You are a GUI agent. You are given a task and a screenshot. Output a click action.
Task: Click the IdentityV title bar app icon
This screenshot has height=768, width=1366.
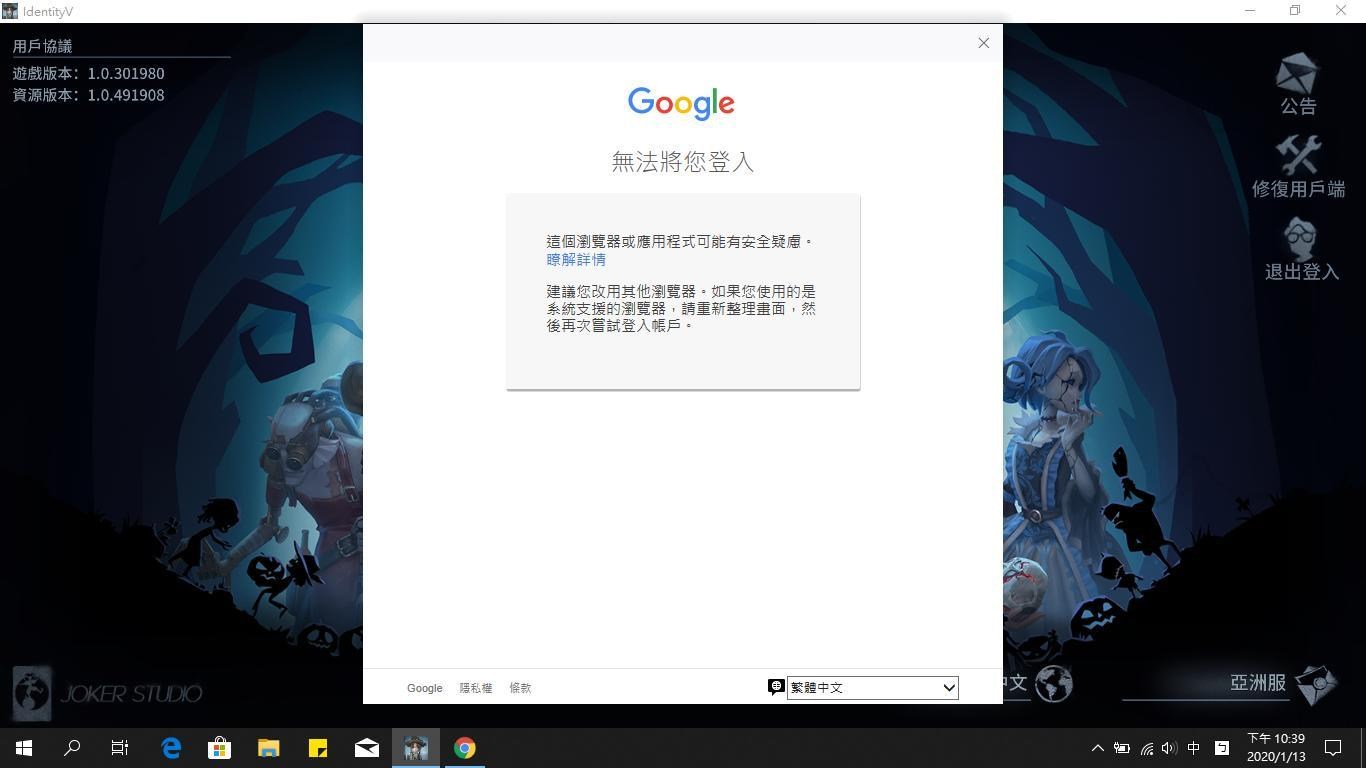click(10, 11)
